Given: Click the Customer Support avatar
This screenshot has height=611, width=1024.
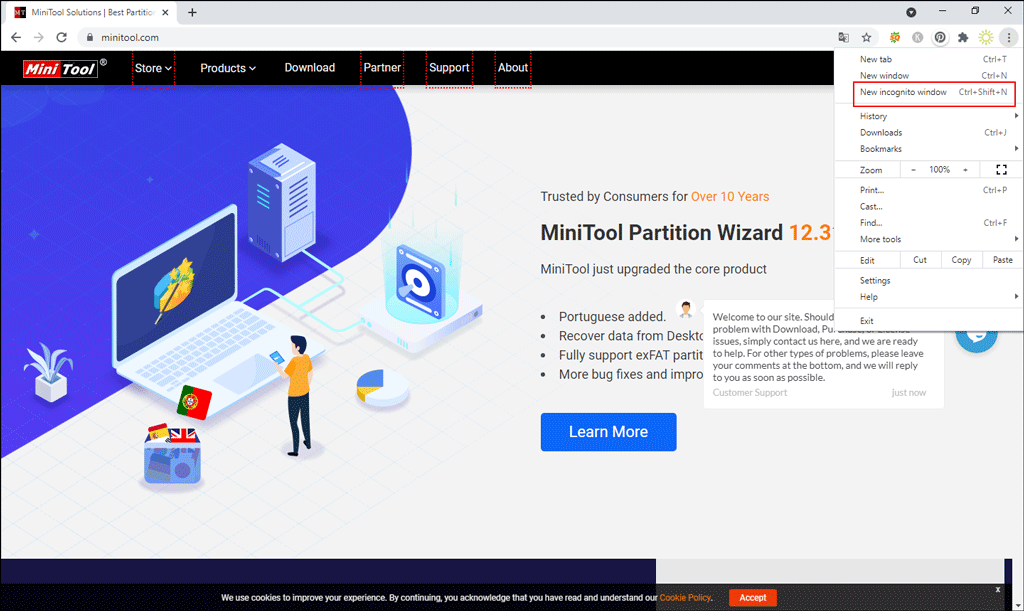Looking at the screenshot, I should click(686, 309).
